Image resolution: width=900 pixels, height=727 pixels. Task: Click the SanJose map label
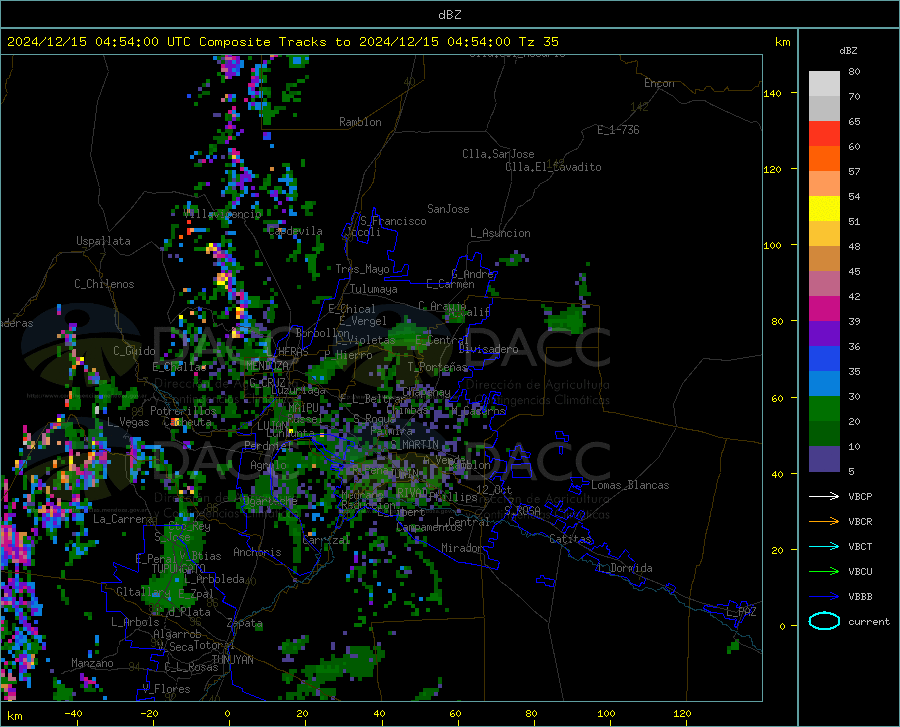coord(448,209)
